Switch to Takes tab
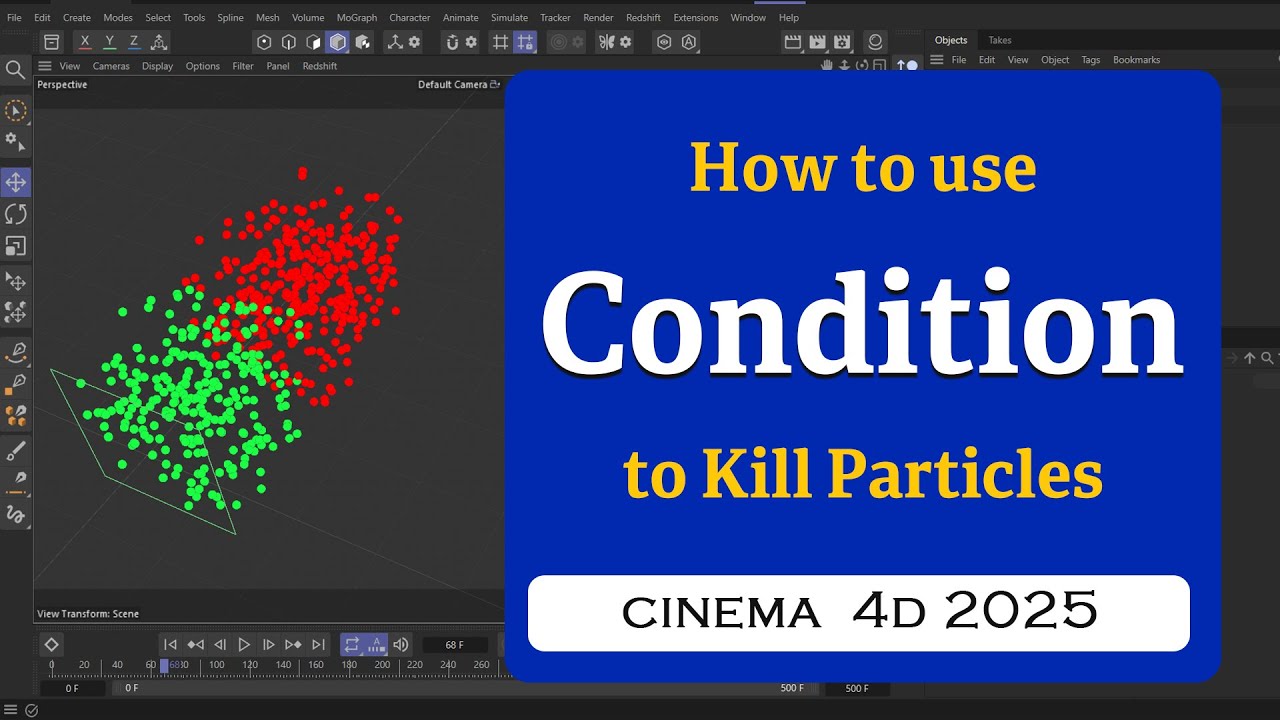The image size is (1280, 720). tap(1000, 40)
